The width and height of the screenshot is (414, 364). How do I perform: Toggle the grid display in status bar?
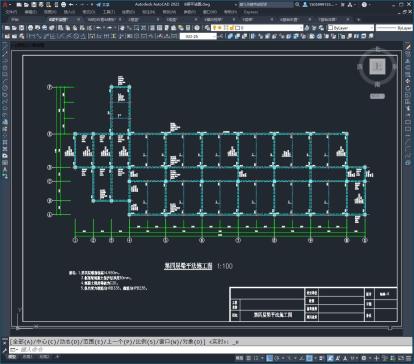(x=249, y=358)
